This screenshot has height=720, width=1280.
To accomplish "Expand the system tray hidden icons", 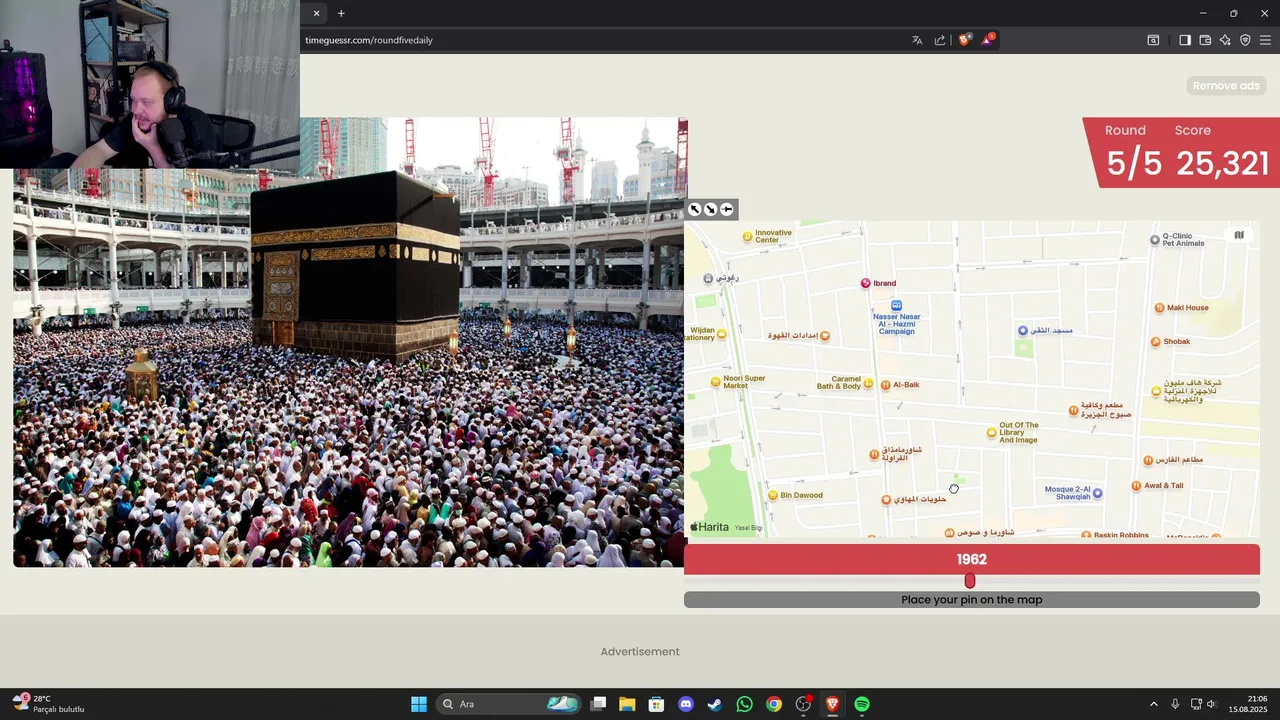I will pyautogui.click(x=1153, y=704).
